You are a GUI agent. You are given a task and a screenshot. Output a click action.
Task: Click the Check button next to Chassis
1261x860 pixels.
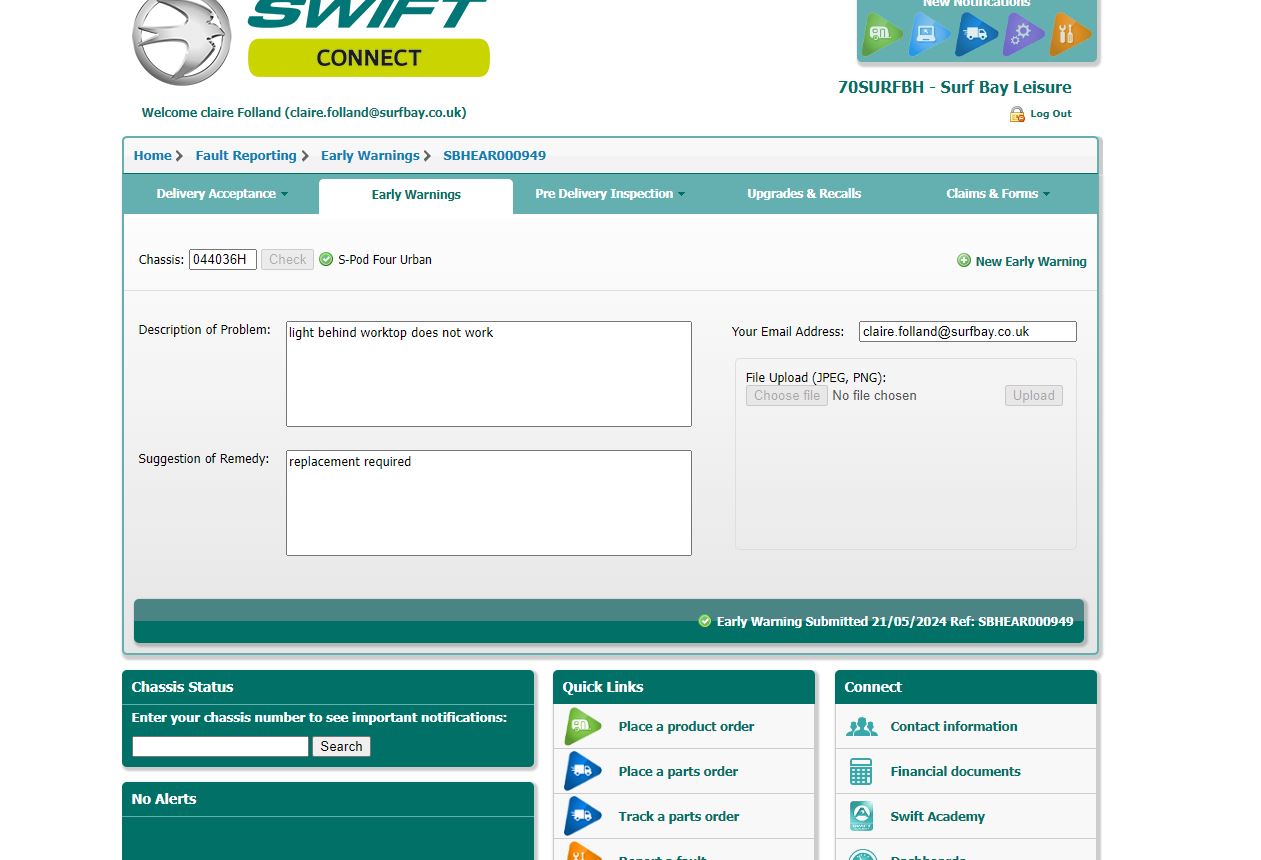[x=288, y=259]
